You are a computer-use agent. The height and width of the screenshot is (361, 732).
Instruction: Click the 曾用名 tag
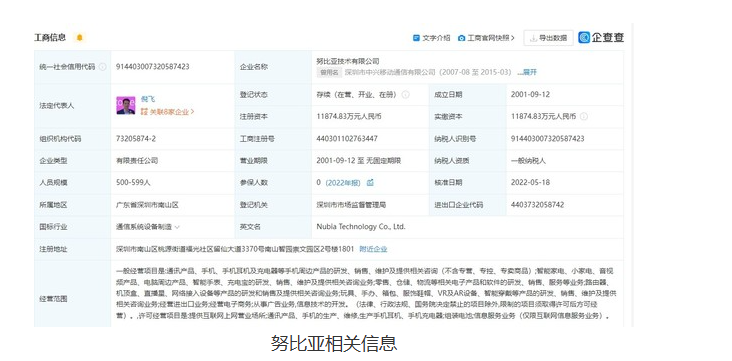coord(329,72)
